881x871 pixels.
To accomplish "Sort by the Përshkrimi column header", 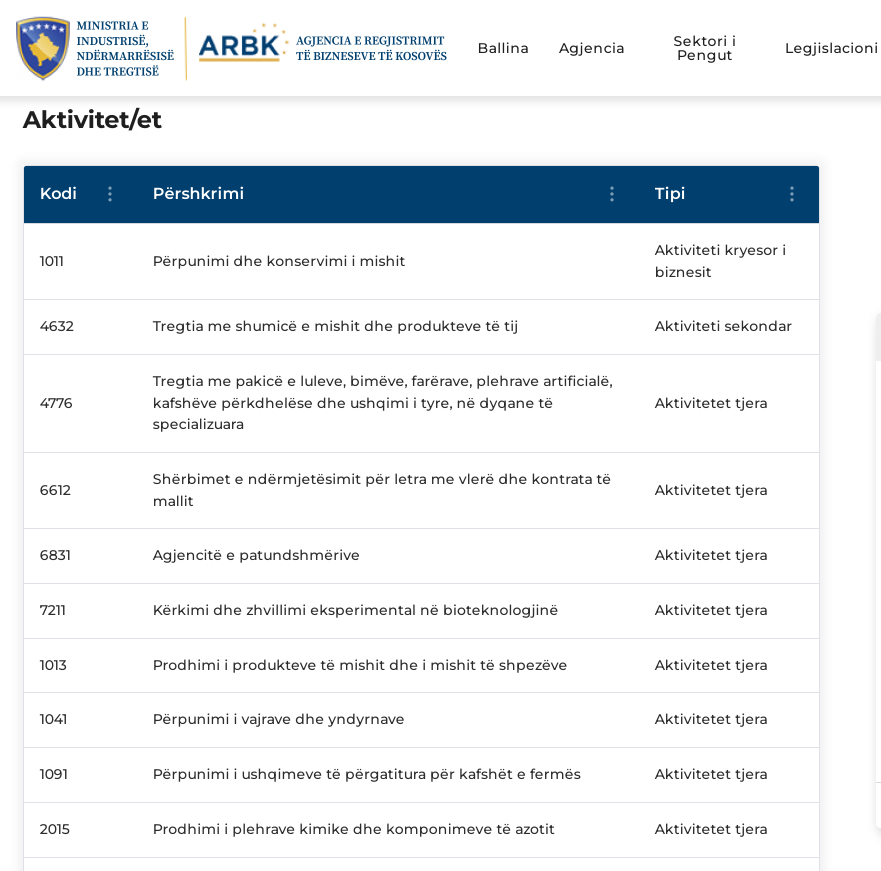I will coord(198,194).
